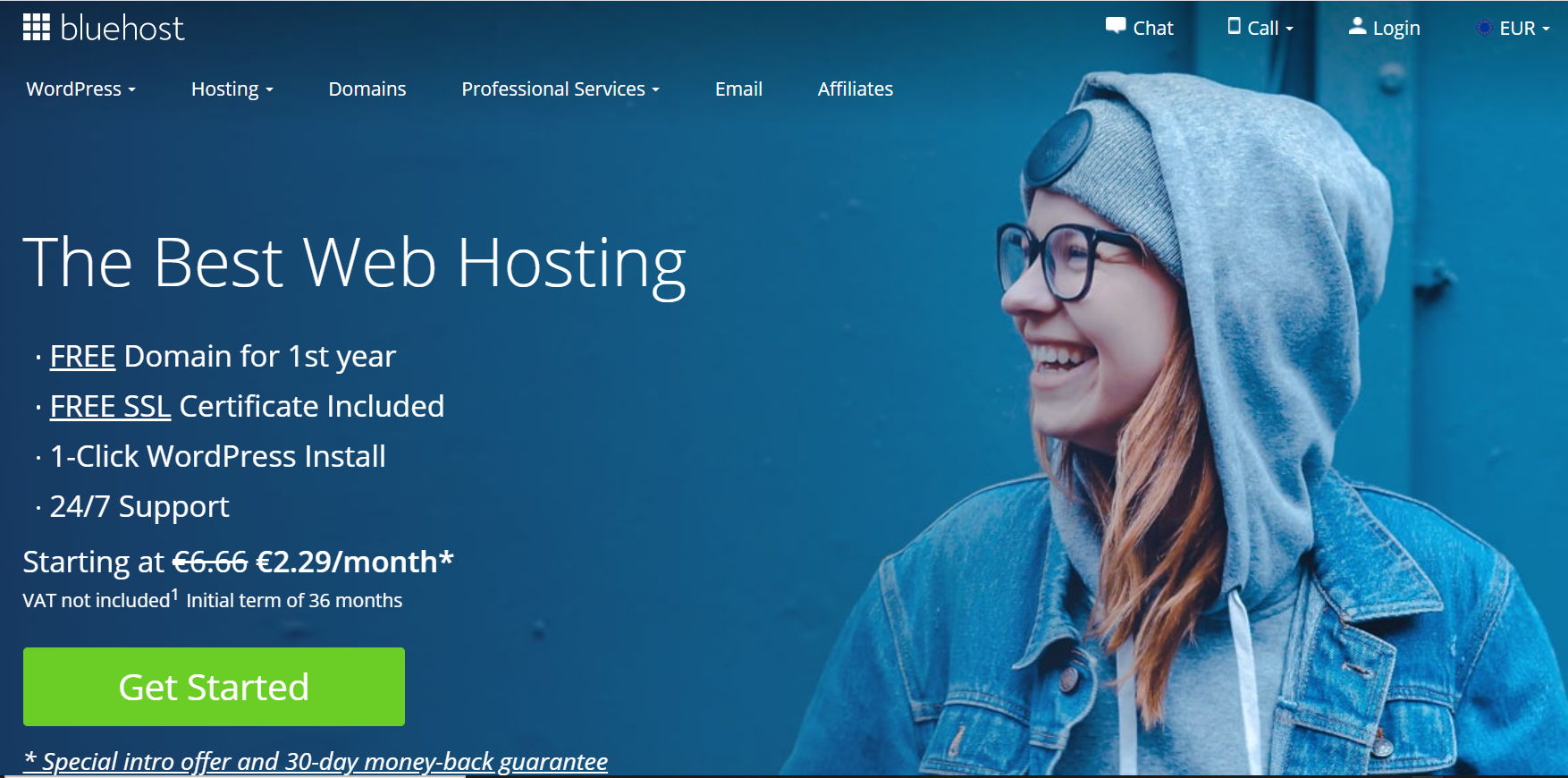Open special intro offer guarantee link

click(x=316, y=762)
